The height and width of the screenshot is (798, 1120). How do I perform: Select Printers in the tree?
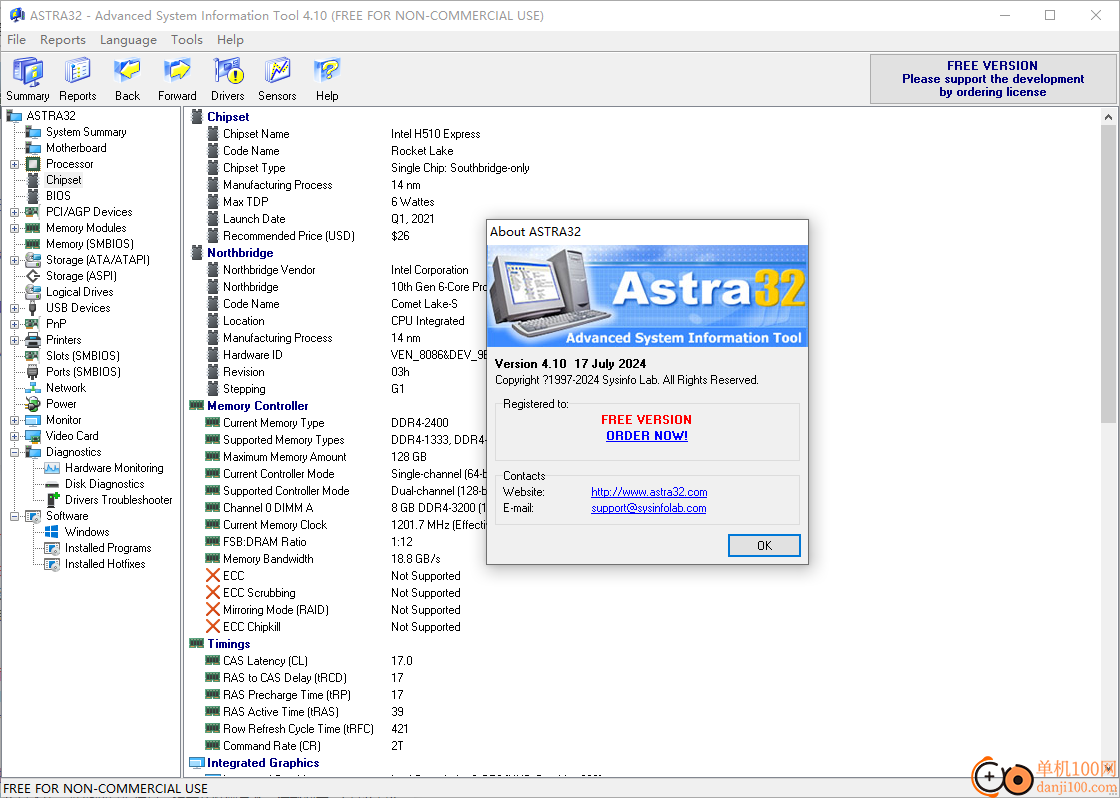tap(64, 340)
